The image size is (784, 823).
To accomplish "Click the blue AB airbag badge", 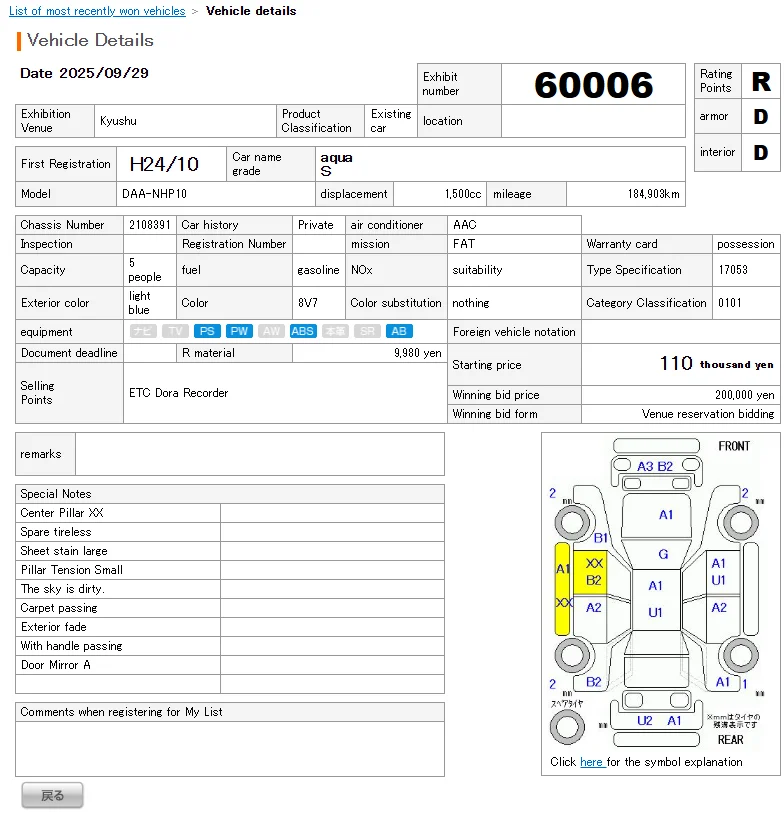I will pyautogui.click(x=399, y=331).
